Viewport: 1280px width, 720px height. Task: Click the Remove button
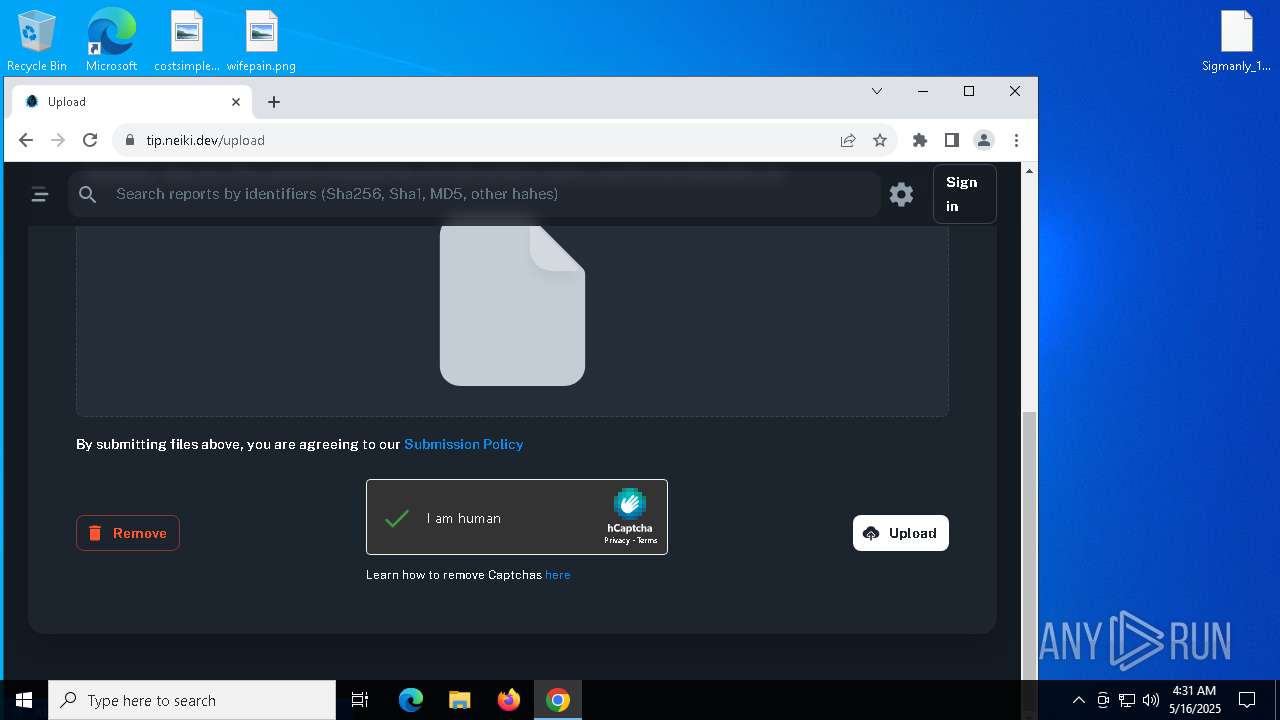click(x=128, y=533)
